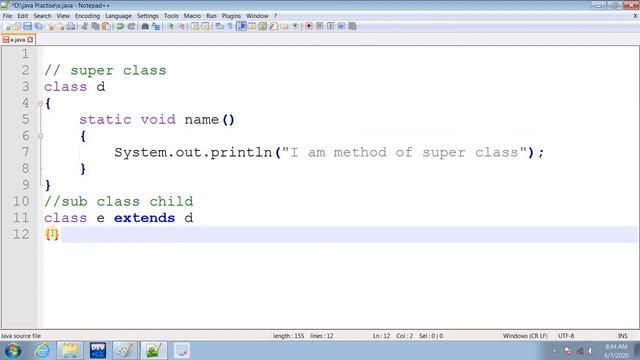
Task: Open the View menu
Action: [63, 16]
